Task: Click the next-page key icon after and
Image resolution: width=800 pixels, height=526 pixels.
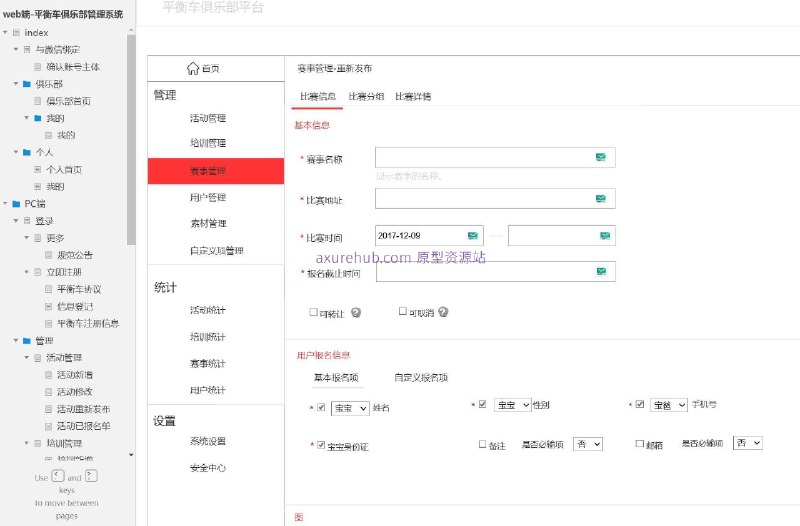Action: pyautogui.click(x=91, y=476)
